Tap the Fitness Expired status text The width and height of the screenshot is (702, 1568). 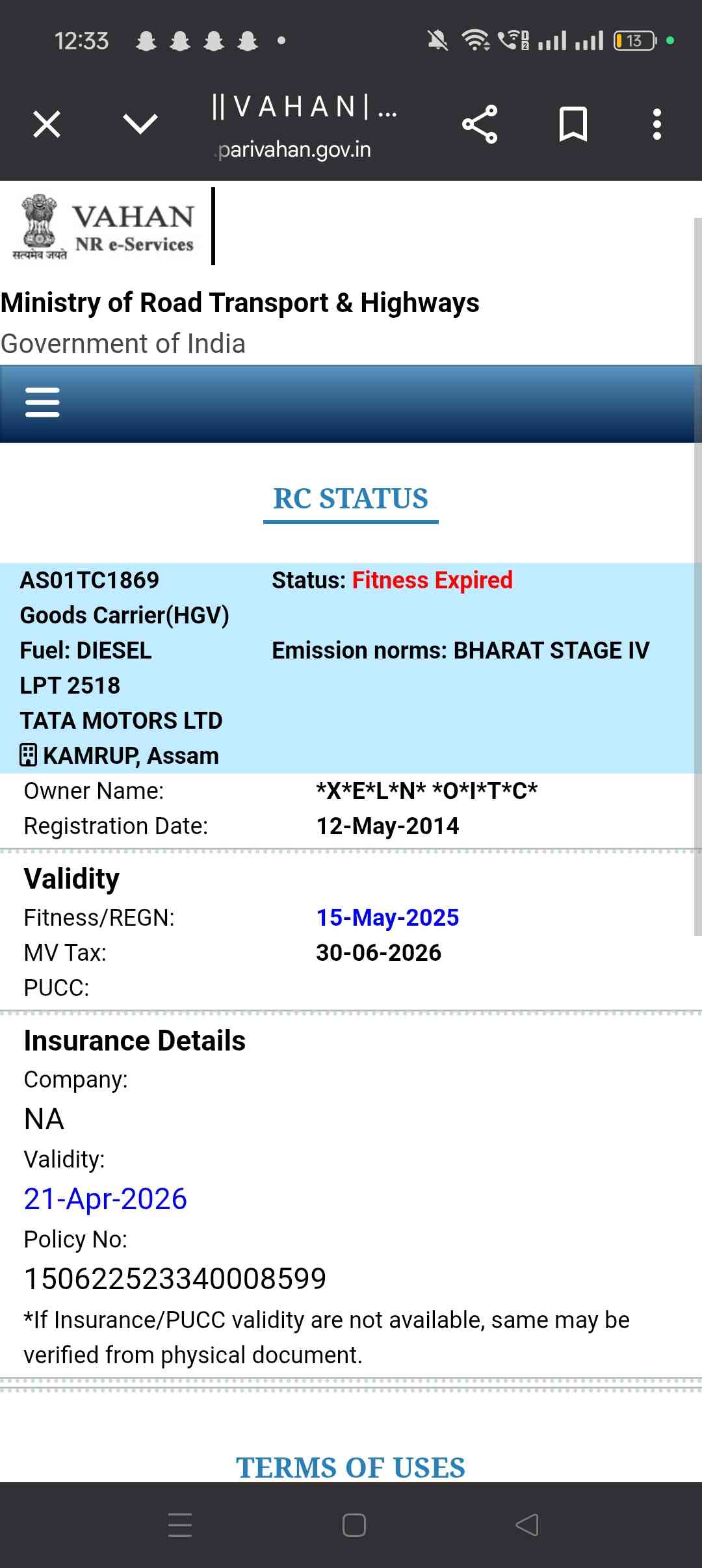[x=432, y=580]
